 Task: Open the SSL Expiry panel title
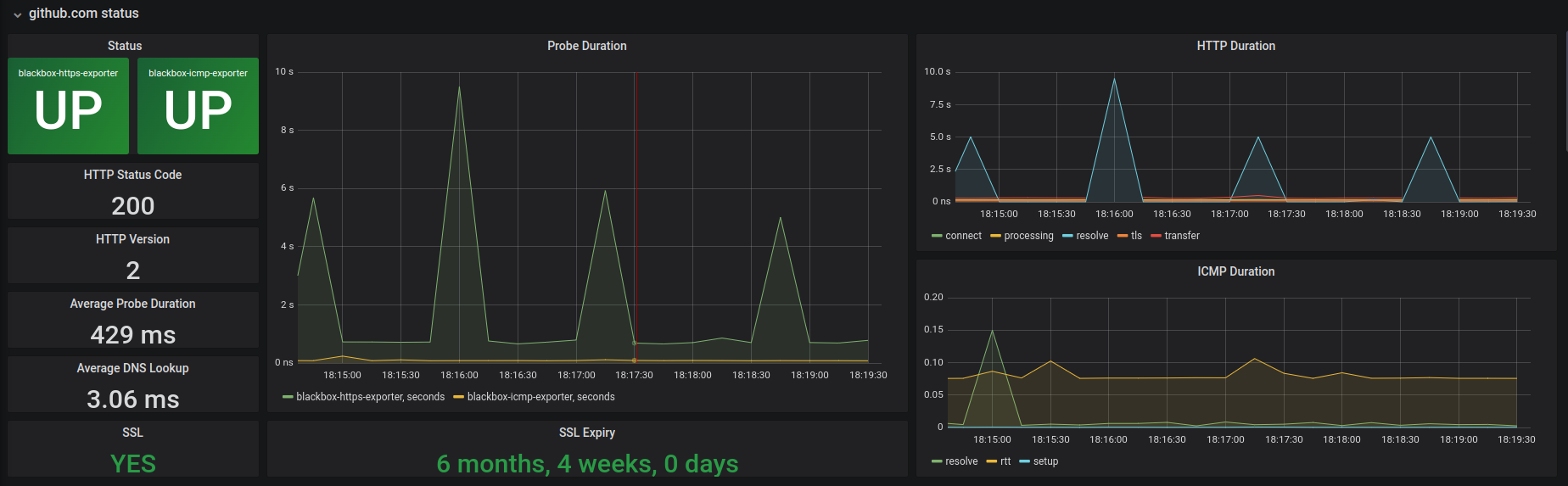point(587,433)
